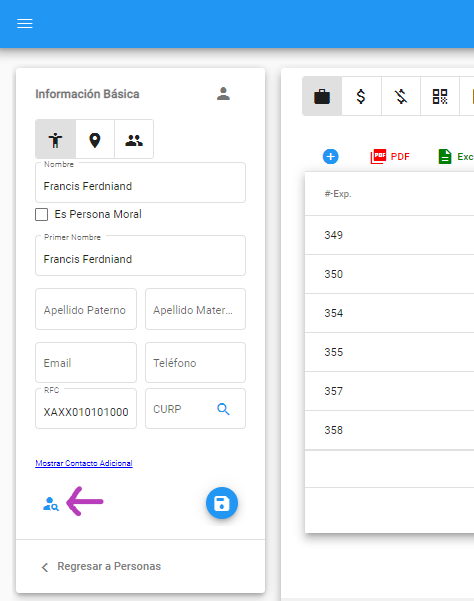Open the Mostrar Contacto Adicional link
Image resolution: width=474 pixels, height=601 pixels.
click(x=84, y=463)
